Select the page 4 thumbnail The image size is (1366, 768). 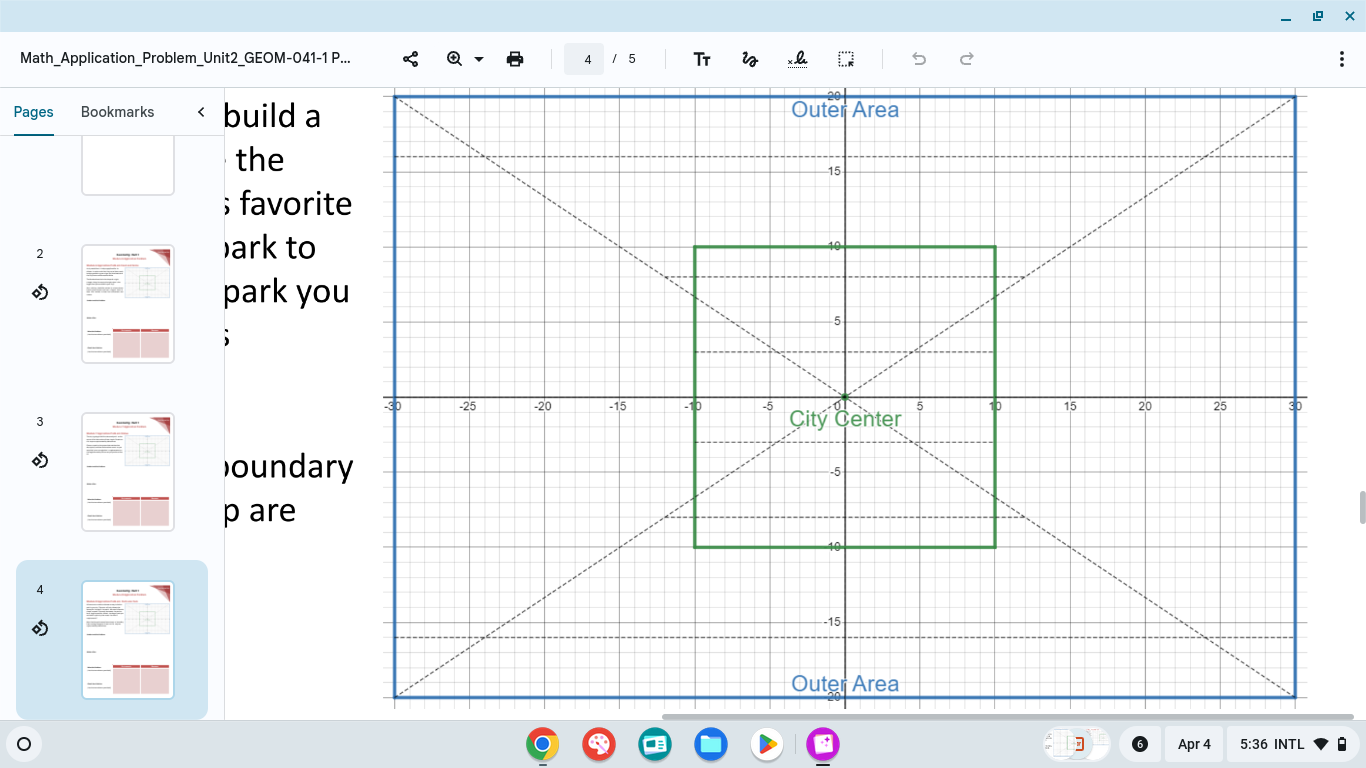coord(128,640)
